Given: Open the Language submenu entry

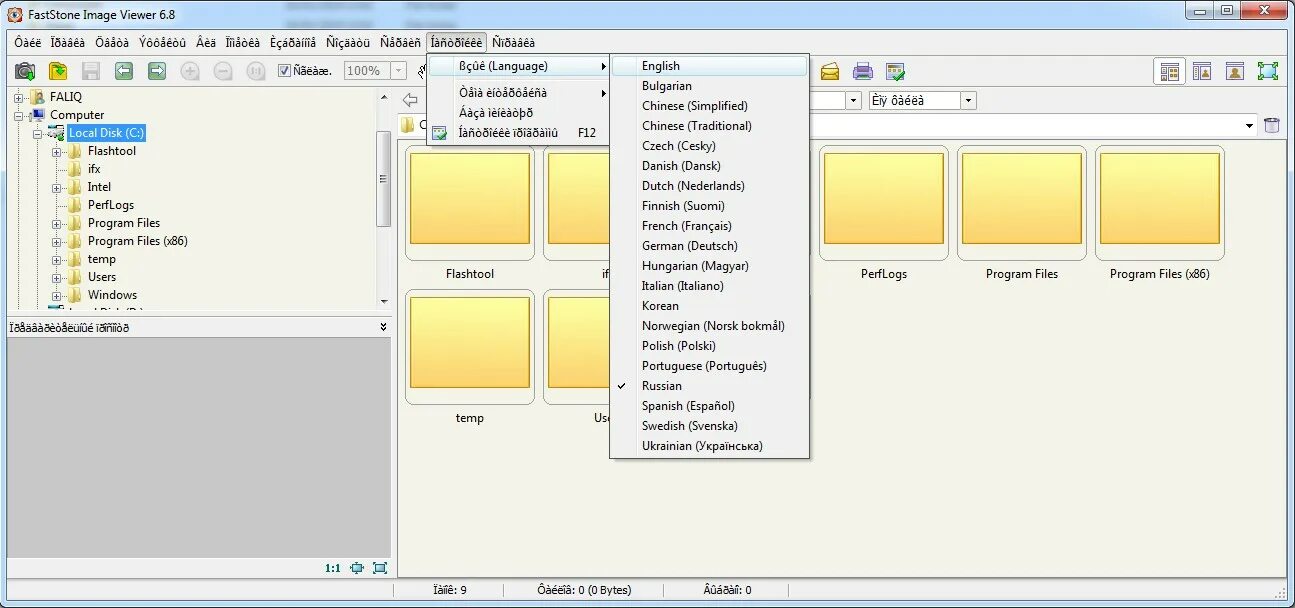Looking at the screenshot, I should (518, 66).
